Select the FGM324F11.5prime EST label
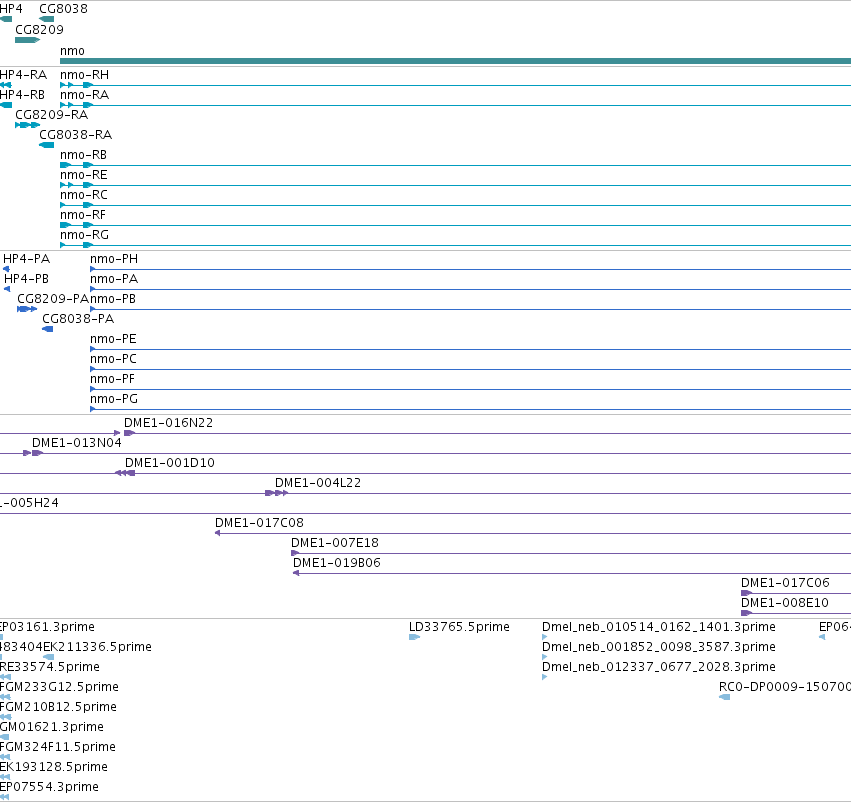This screenshot has width=851, height=802. [x=58, y=747]
